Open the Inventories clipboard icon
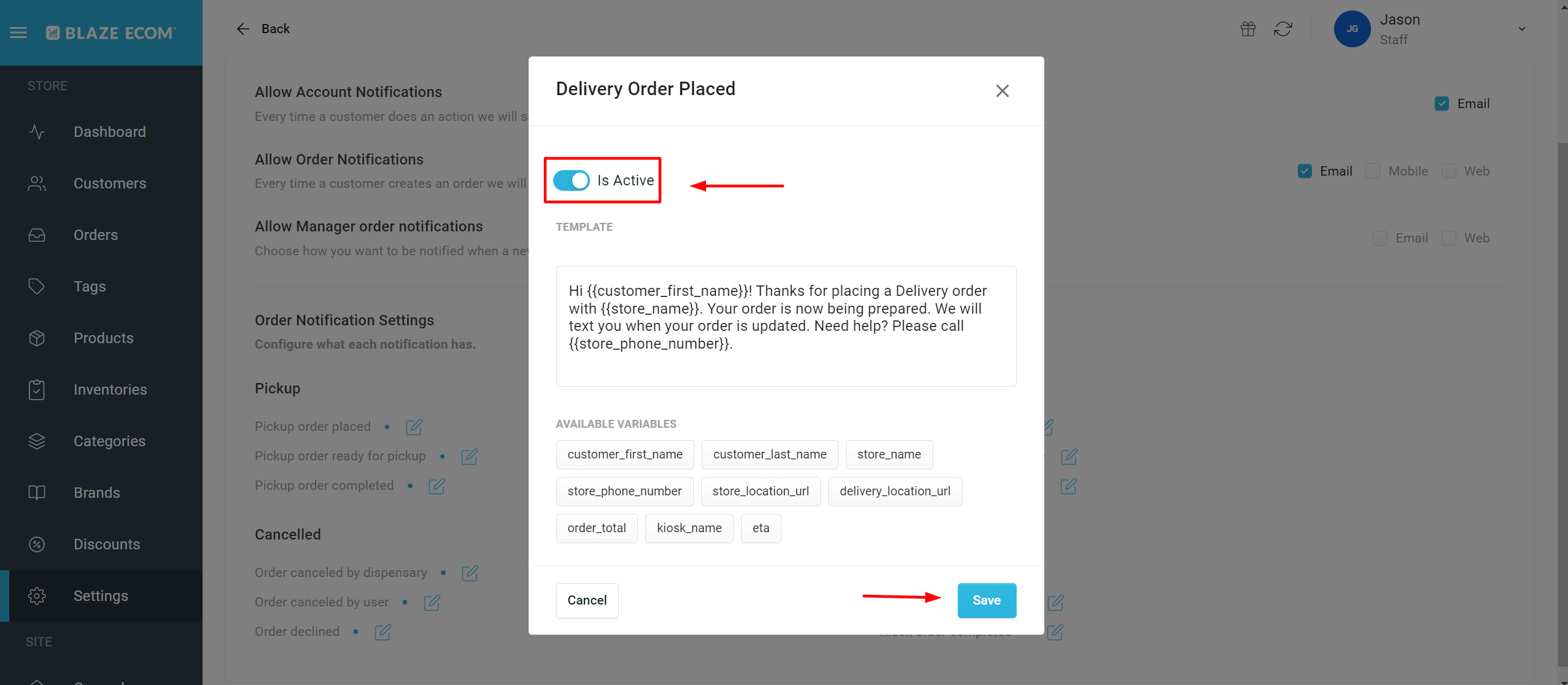1568x685 pixels. coord(37,389)
